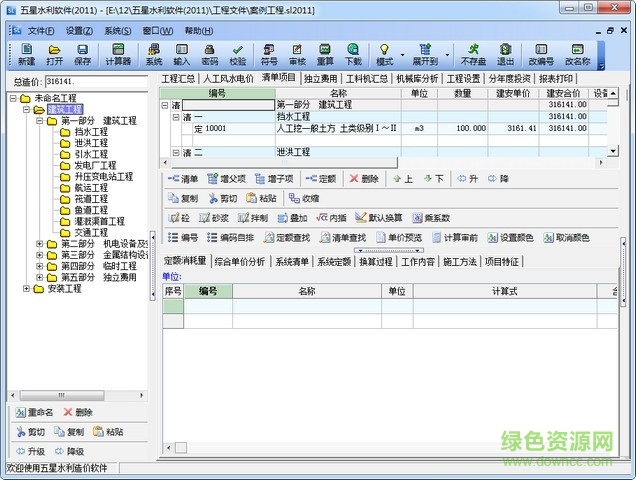Click the 升级 button in left panel

pyautogui.click(x=30, y=451)
